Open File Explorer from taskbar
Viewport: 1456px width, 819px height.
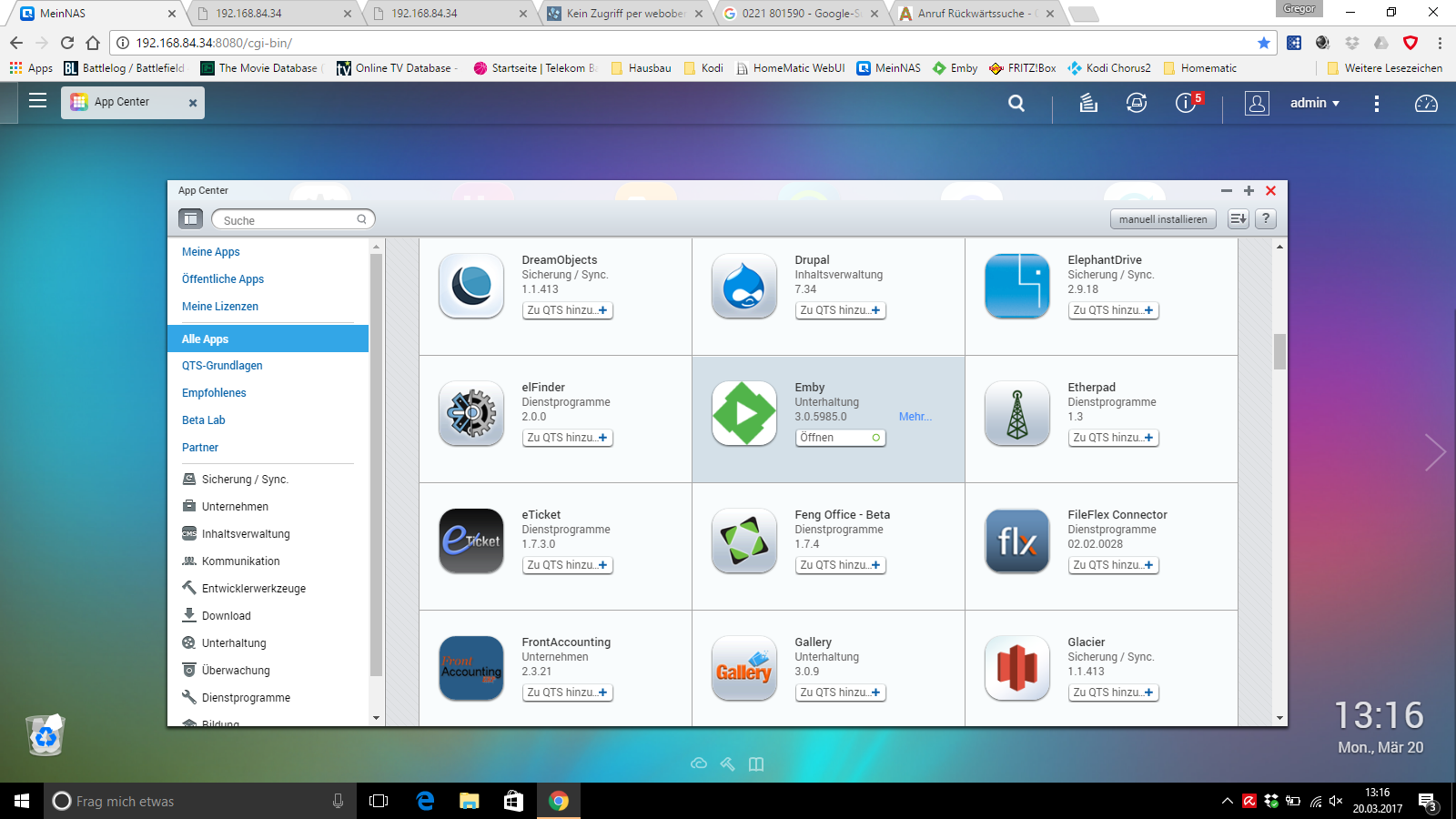coord(470,801)
